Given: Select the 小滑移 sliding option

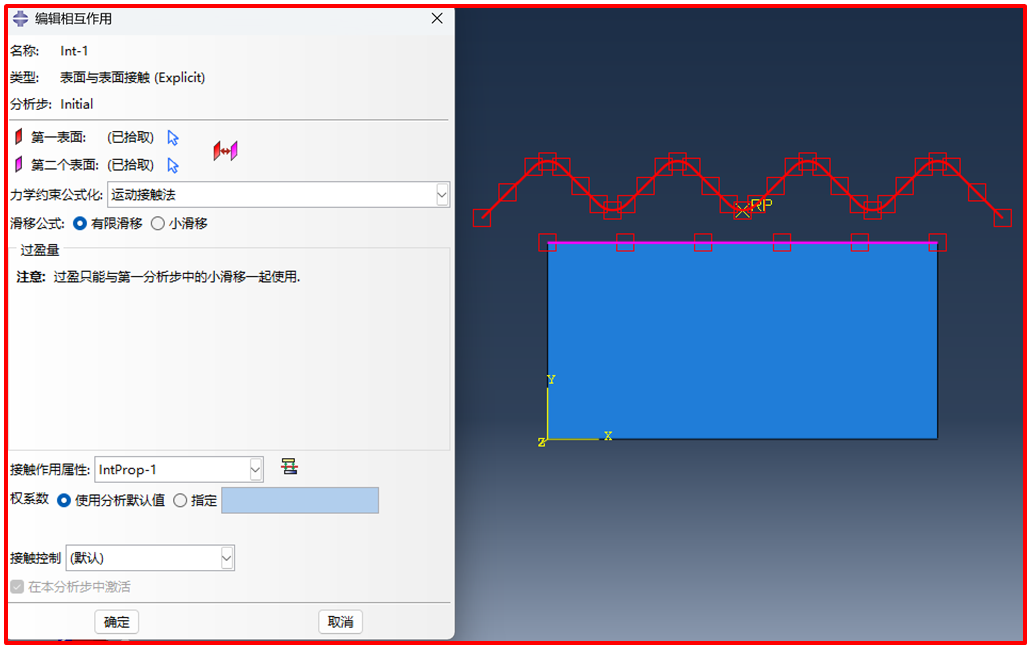Looking at the screenshot, I should click(157, 224).
